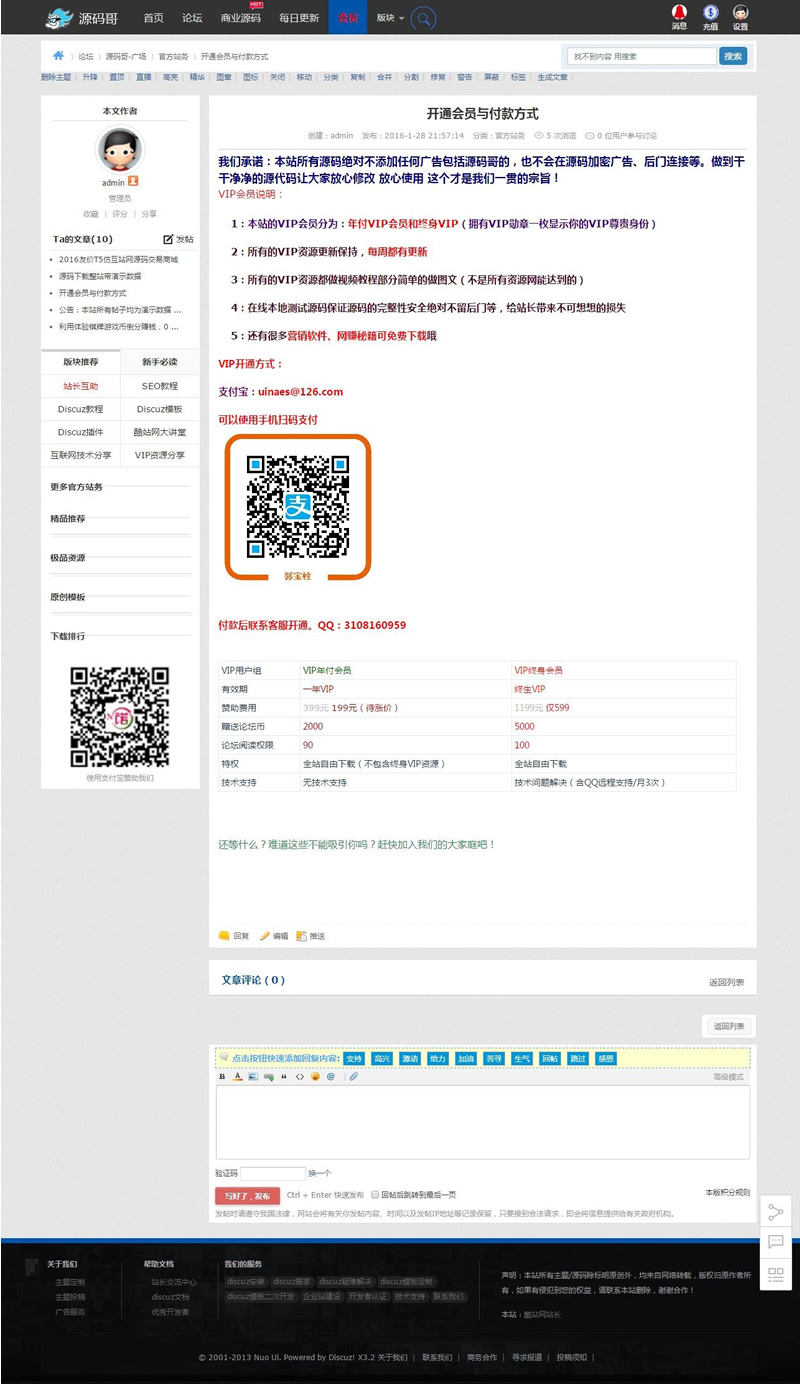Click the floating share icon

[x=775, y=1212]
